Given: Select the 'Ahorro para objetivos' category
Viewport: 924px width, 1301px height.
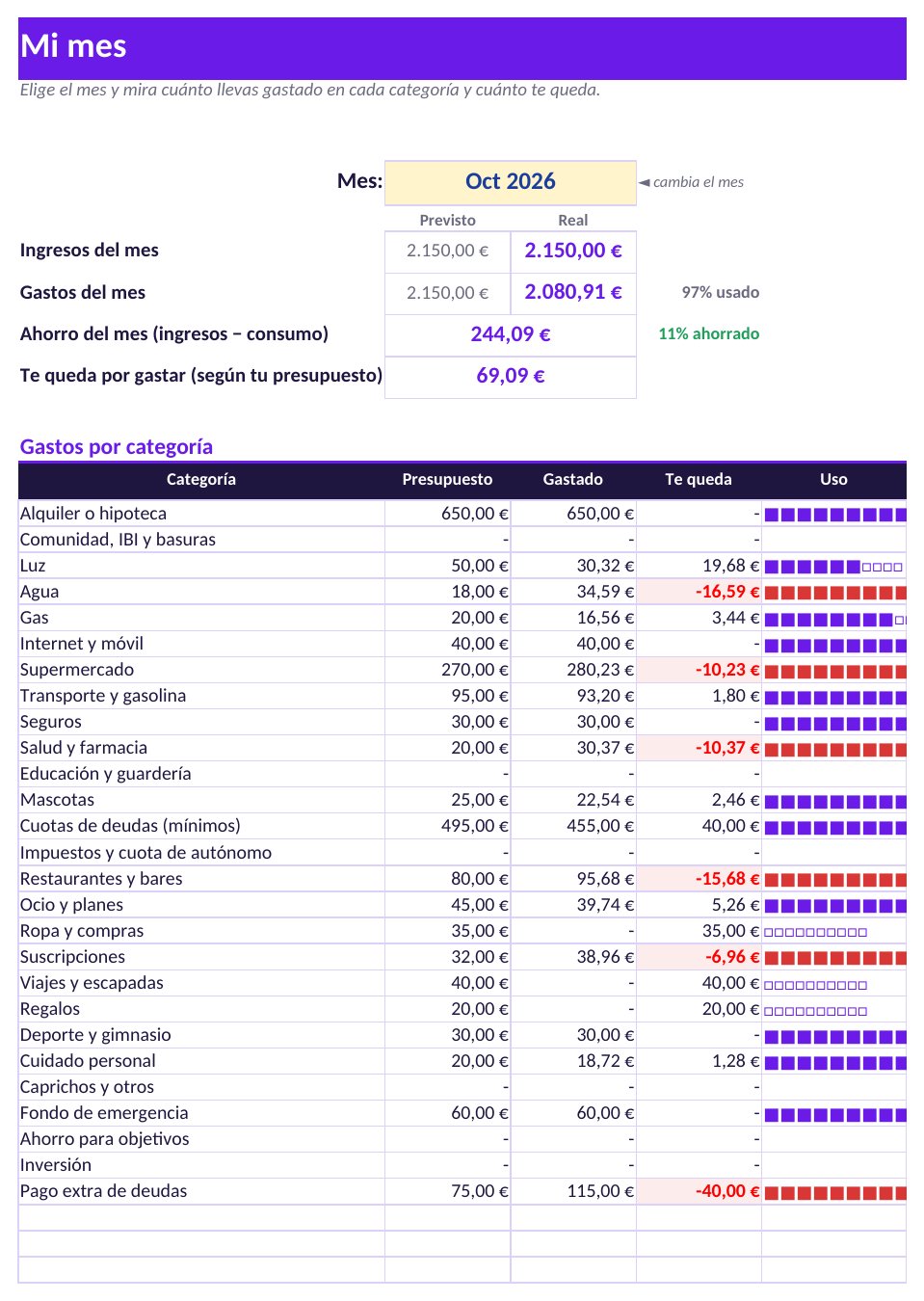Looking at the screenshot, I should tap(201, 1139).
